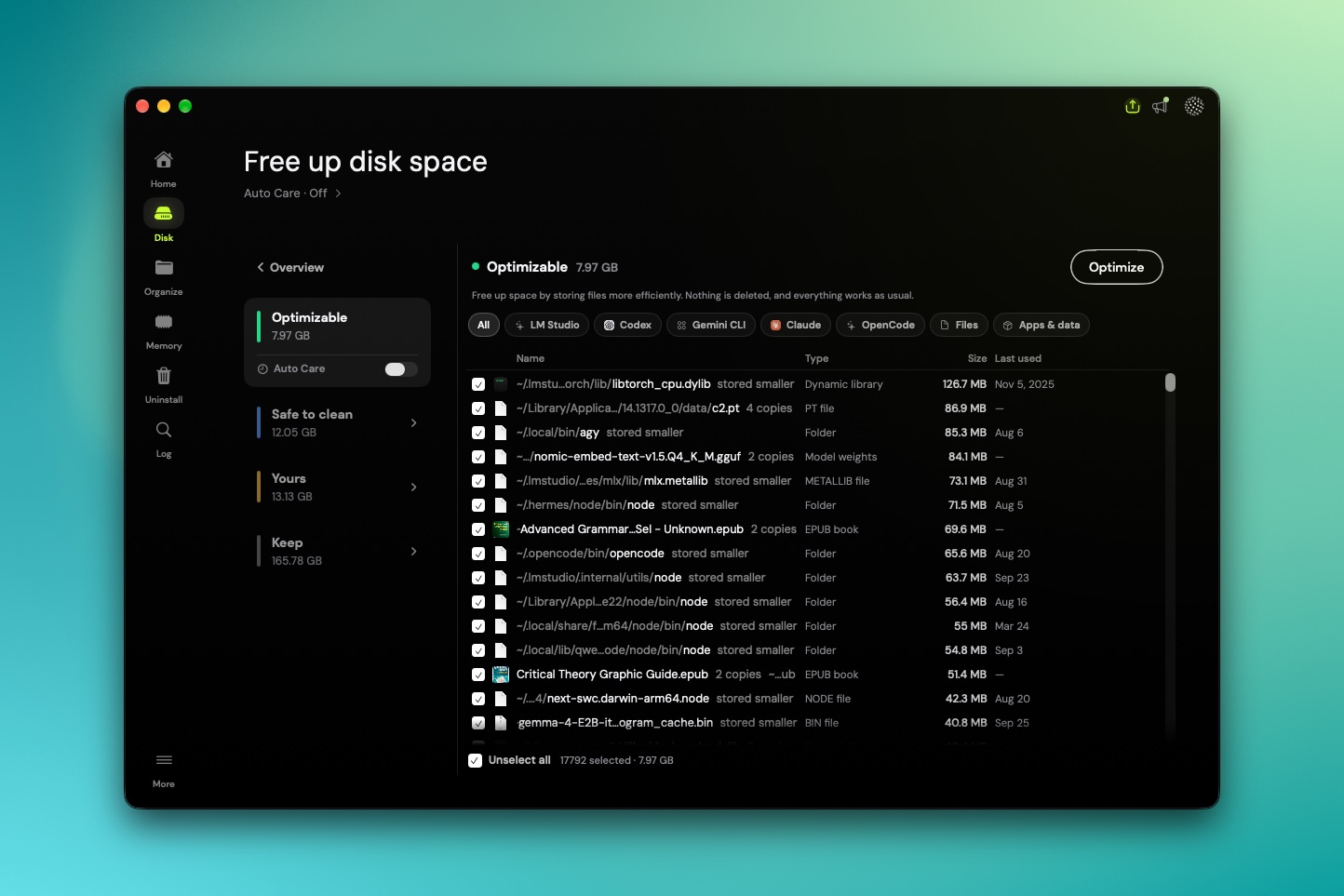The height and width of the screenshot is (896, 1344).
Task: Click the file list scrollbar thumb
Action: coord(1170,382)
